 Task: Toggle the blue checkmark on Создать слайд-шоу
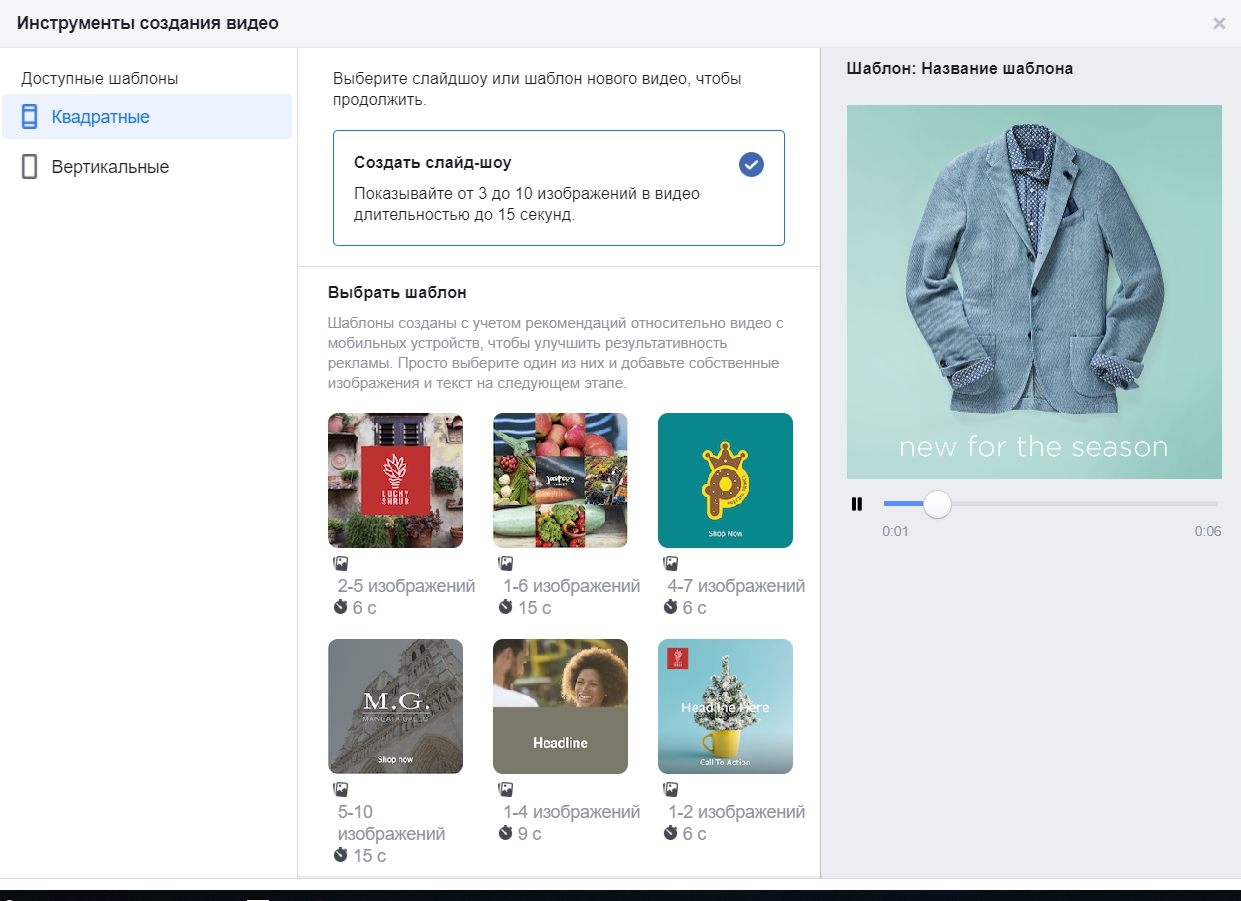tap(751, 165)
